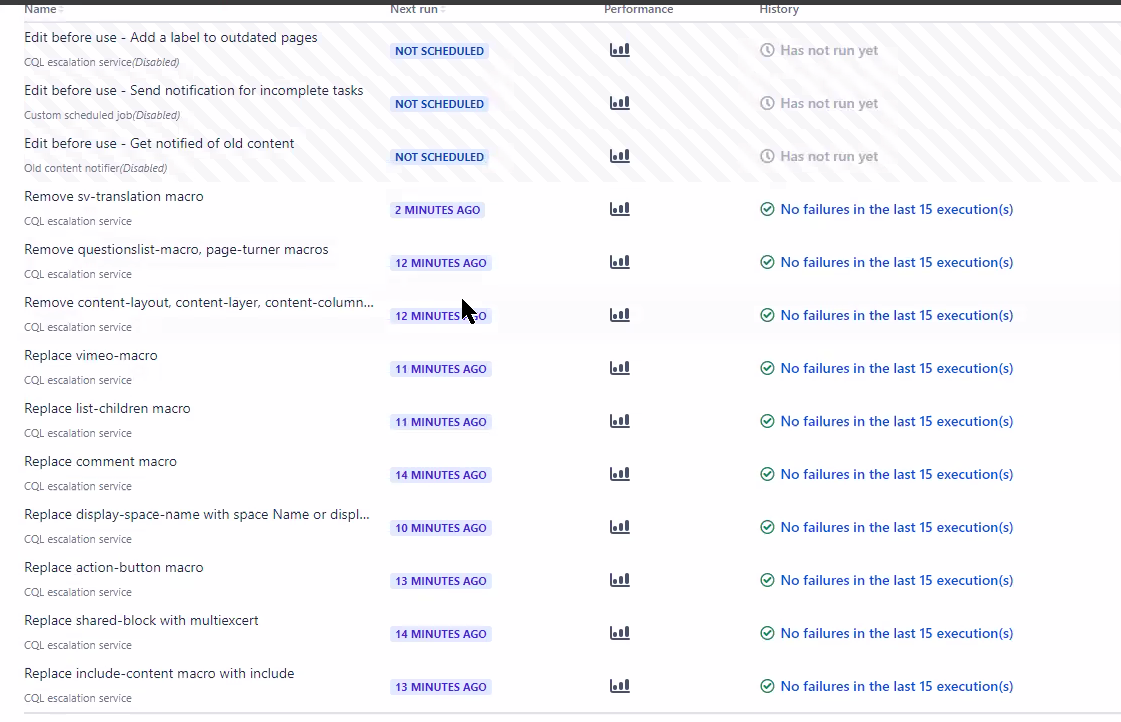Open performance chart for Replace display-space-name job
The image size is (1121, 722).
[x=619, y=526]
